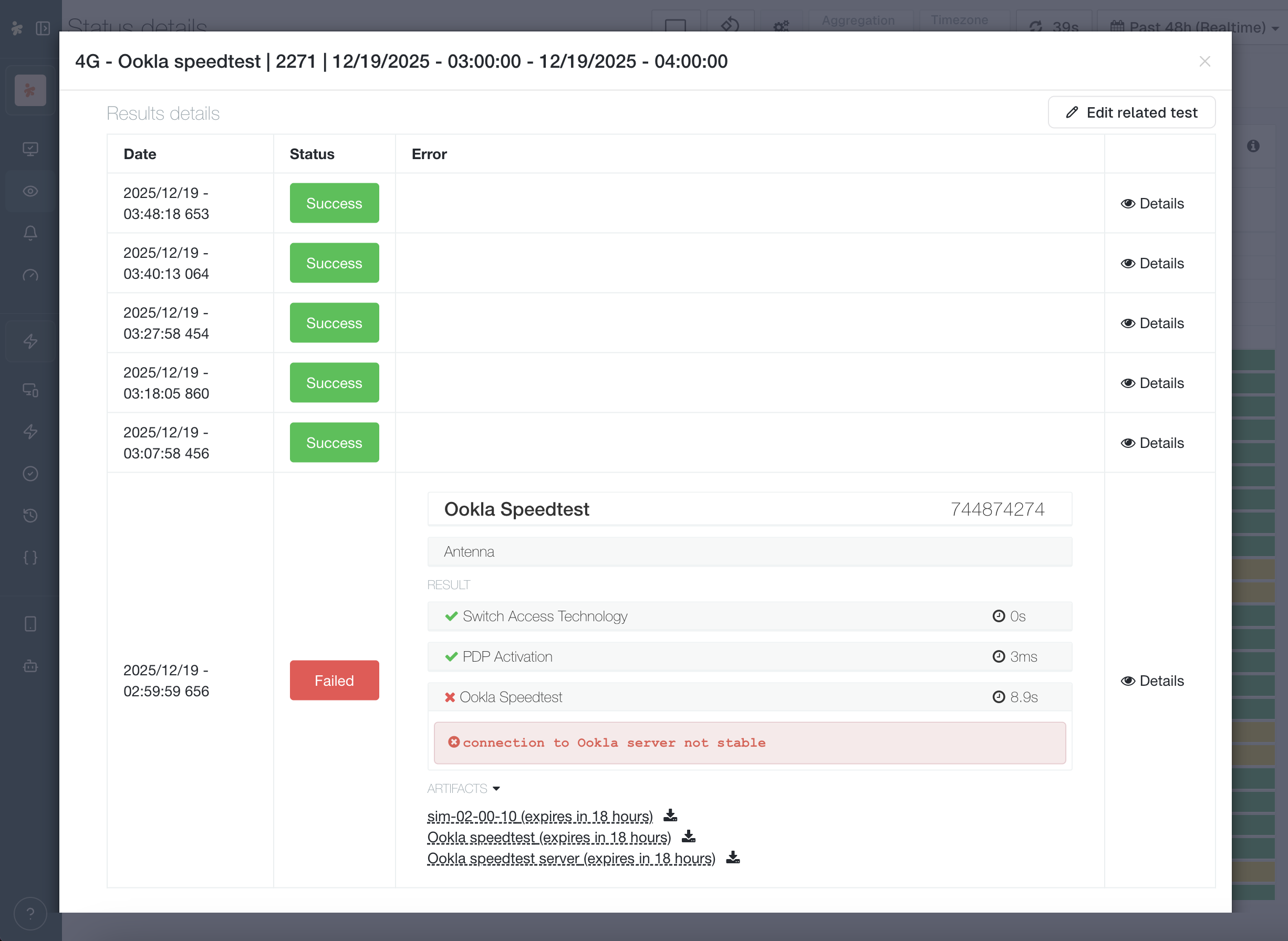Toggle details for the failed 02:59:59 result
Screen dimensions: 1288x941
pos(1152,681)
